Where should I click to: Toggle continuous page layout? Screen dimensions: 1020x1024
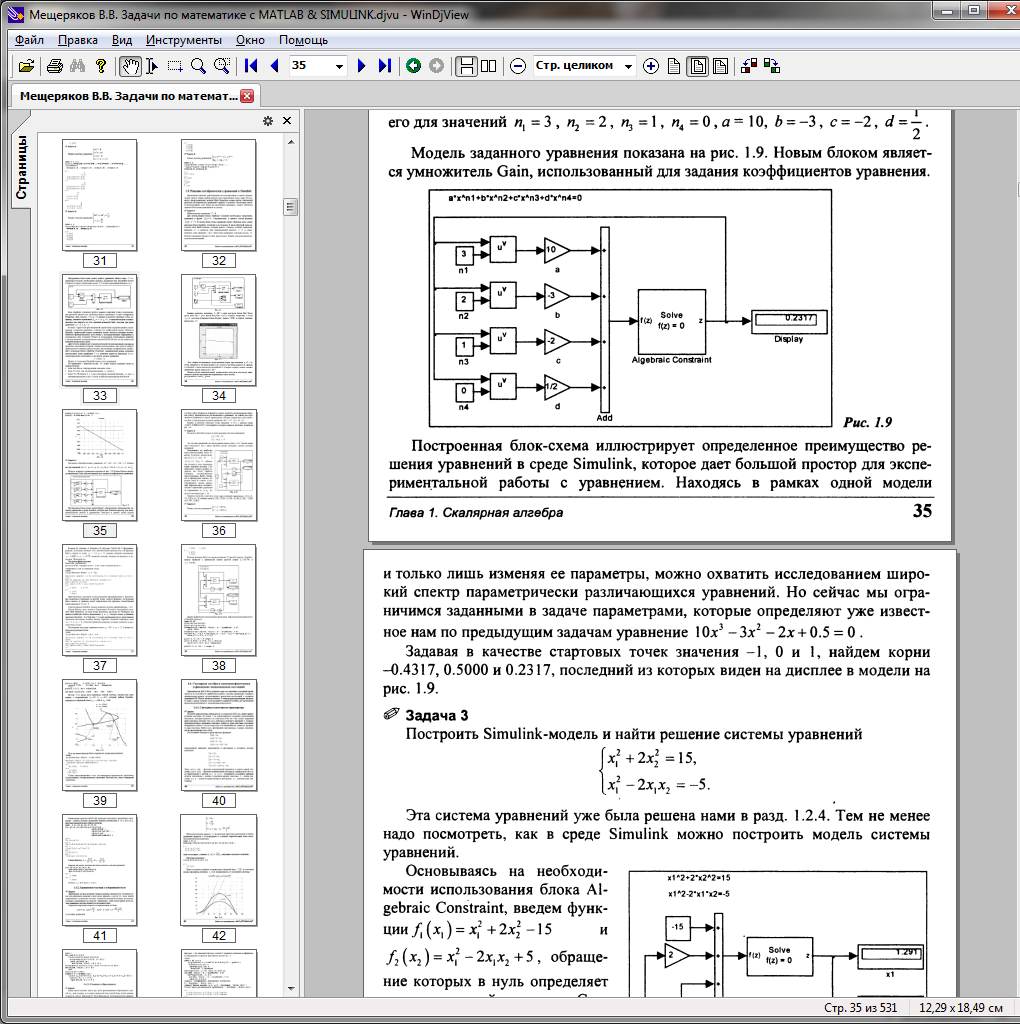(466, 66)
